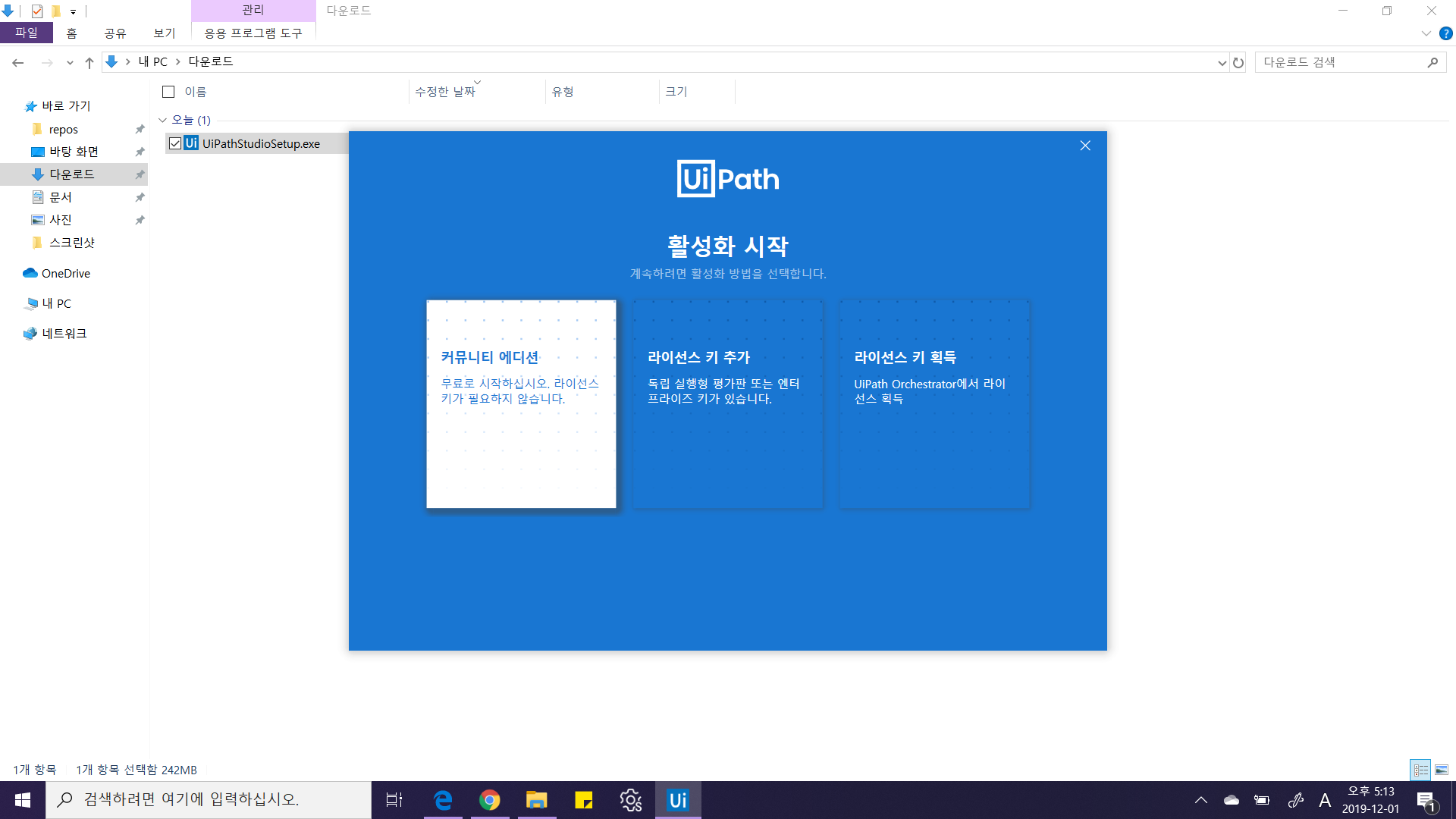This screenshot has height=819, width=1456.
Task: Open Google Chrome from the taskbar
Action: pyautogui.click(x=490, y=800)
